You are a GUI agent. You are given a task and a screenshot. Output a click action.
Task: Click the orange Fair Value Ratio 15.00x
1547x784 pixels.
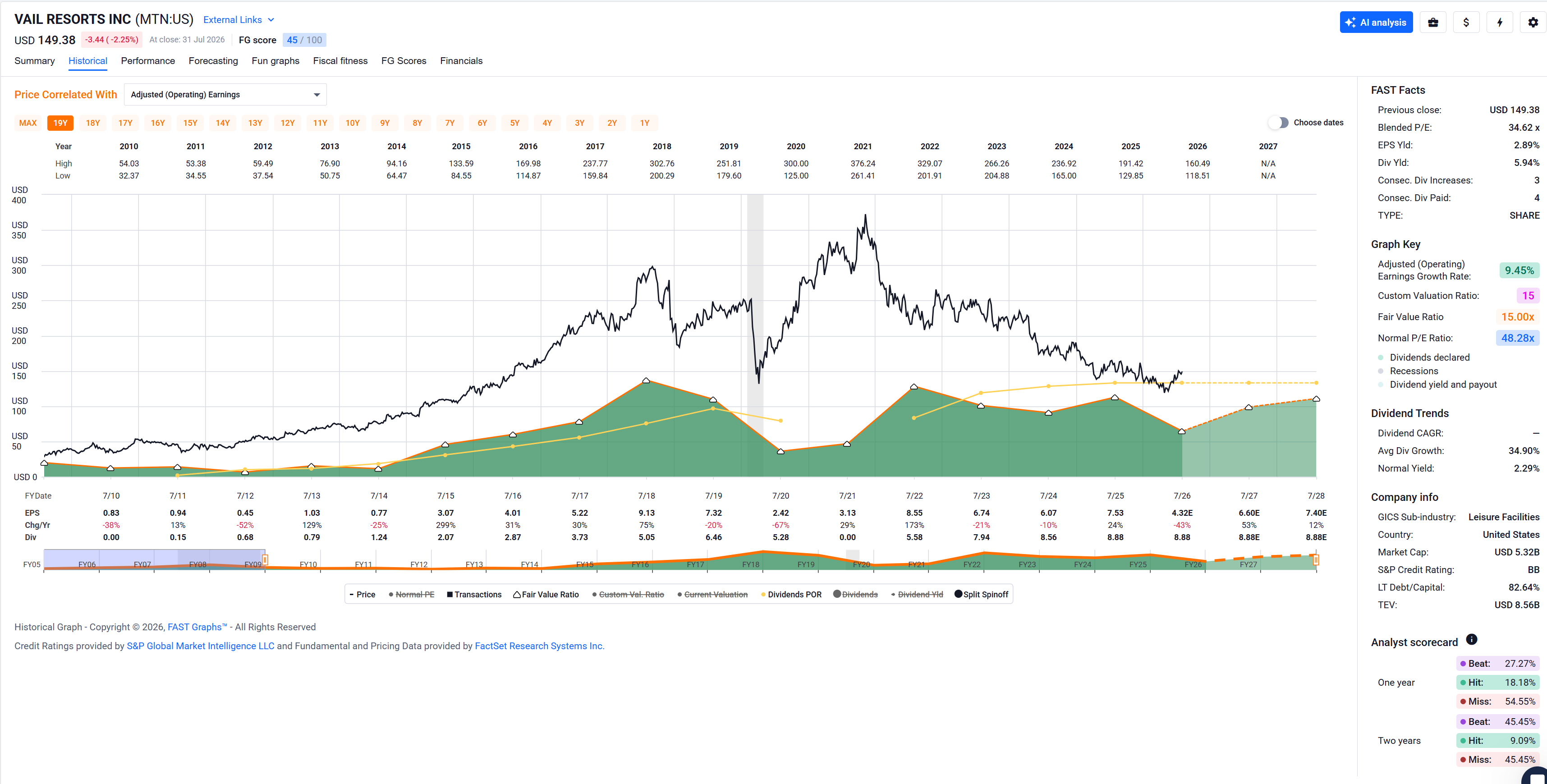click(1518, 317)
